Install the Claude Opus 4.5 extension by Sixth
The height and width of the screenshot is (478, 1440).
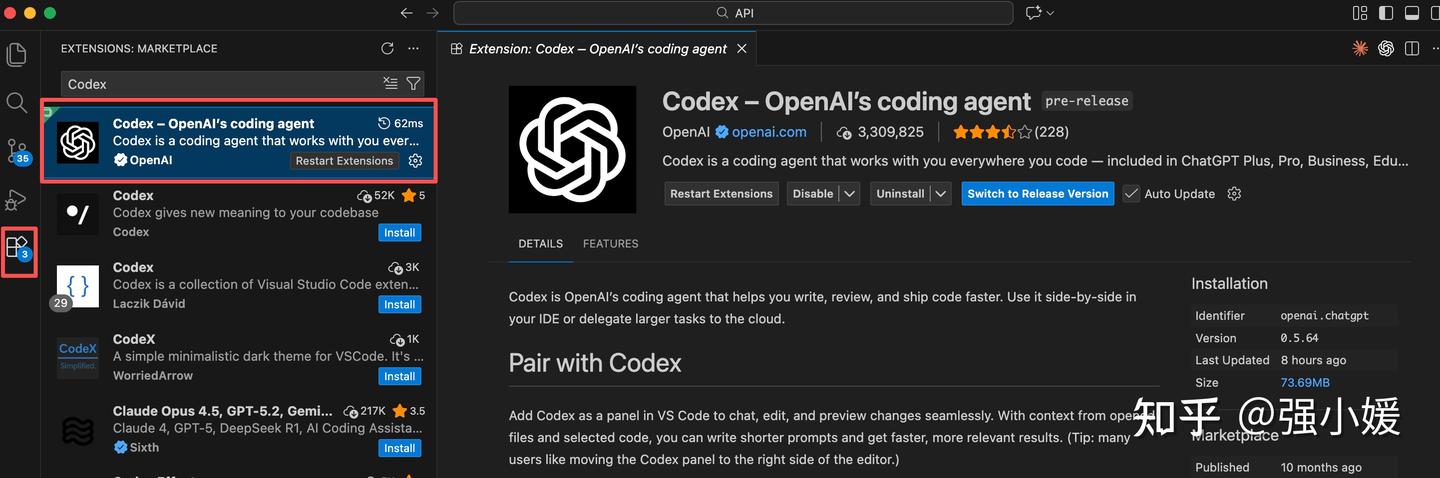[x=400, y=449]
